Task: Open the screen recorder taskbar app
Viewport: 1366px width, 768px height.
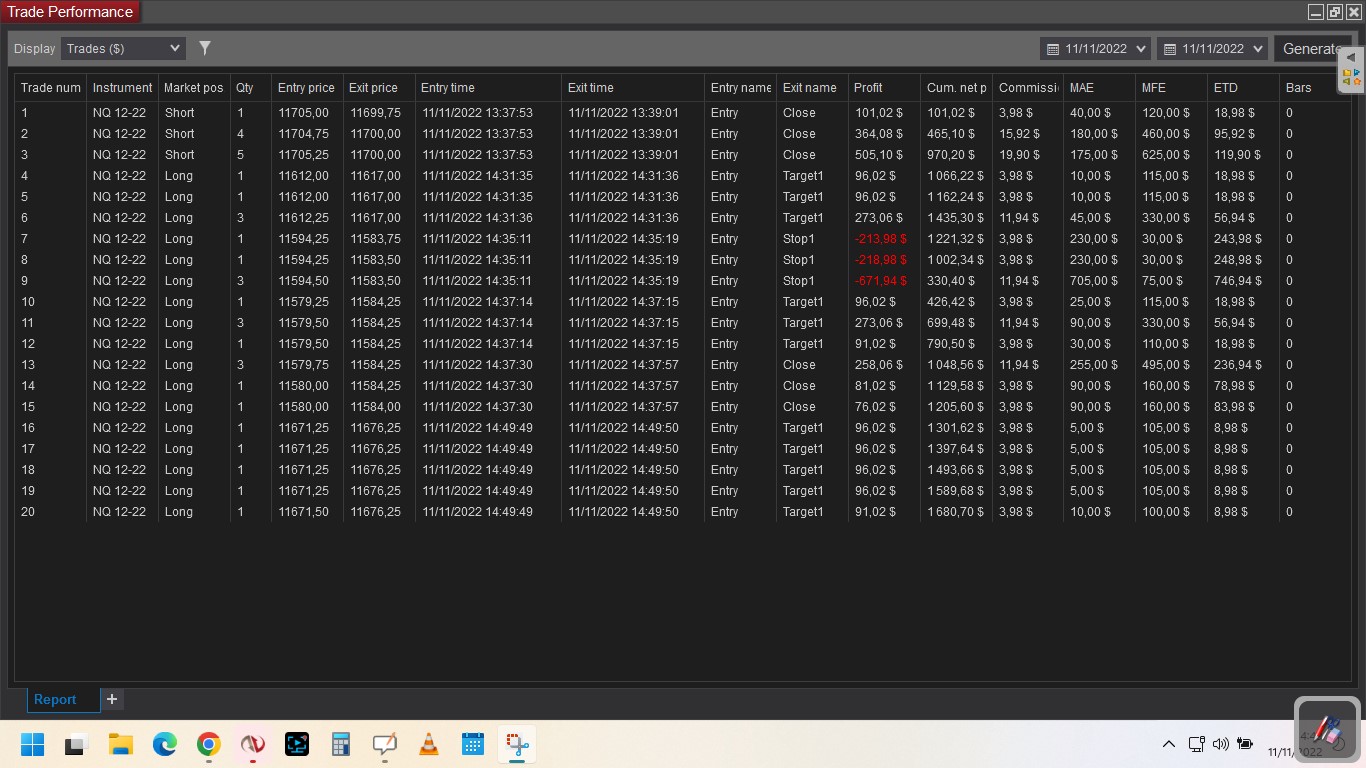Action: (297, 744)
